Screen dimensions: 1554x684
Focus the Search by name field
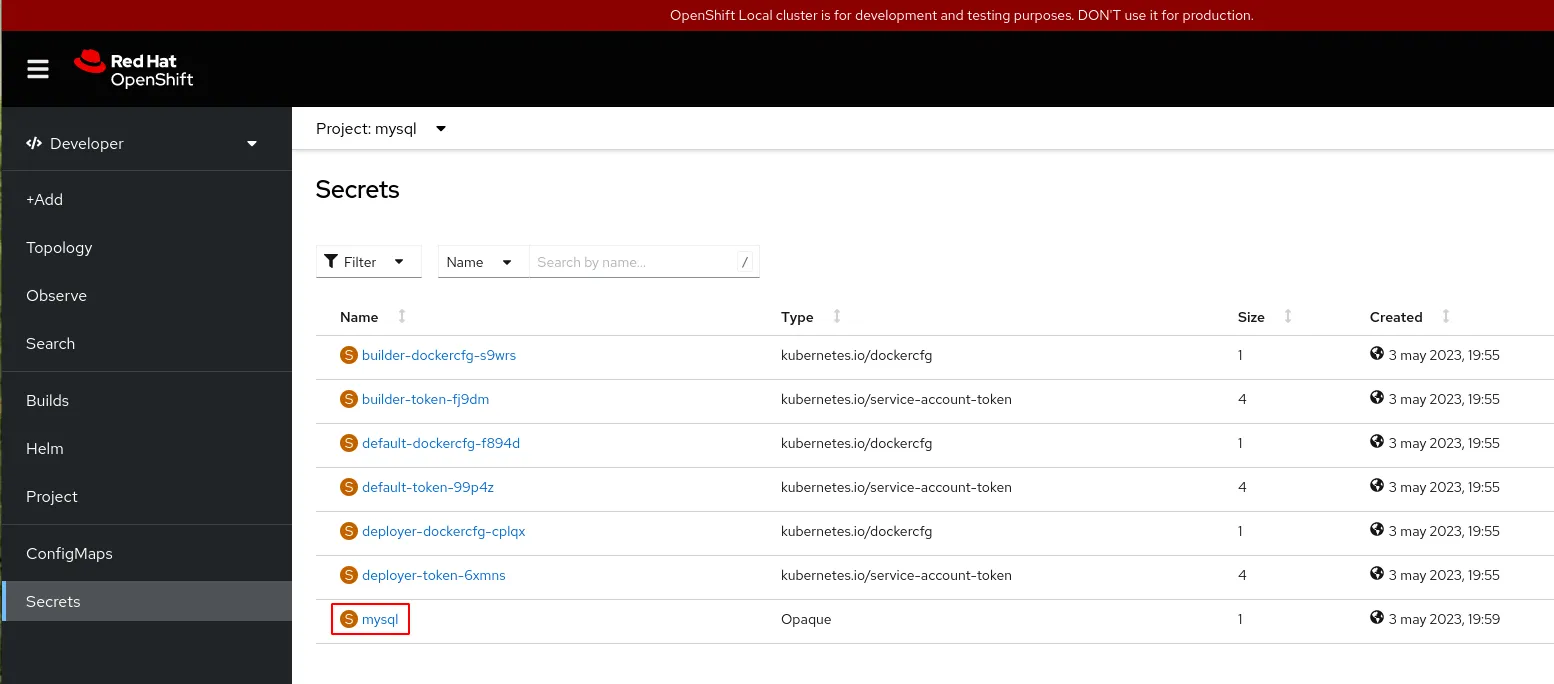[632, 262]
